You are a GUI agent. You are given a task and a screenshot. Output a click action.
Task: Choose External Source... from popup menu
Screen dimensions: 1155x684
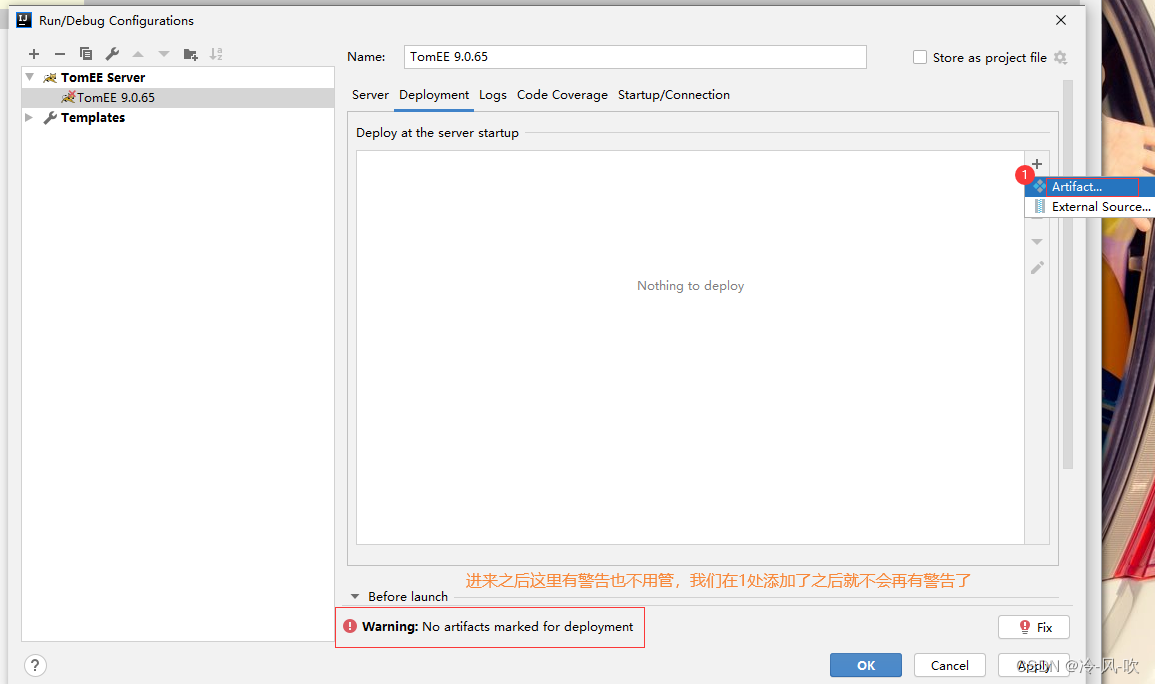1090,207
